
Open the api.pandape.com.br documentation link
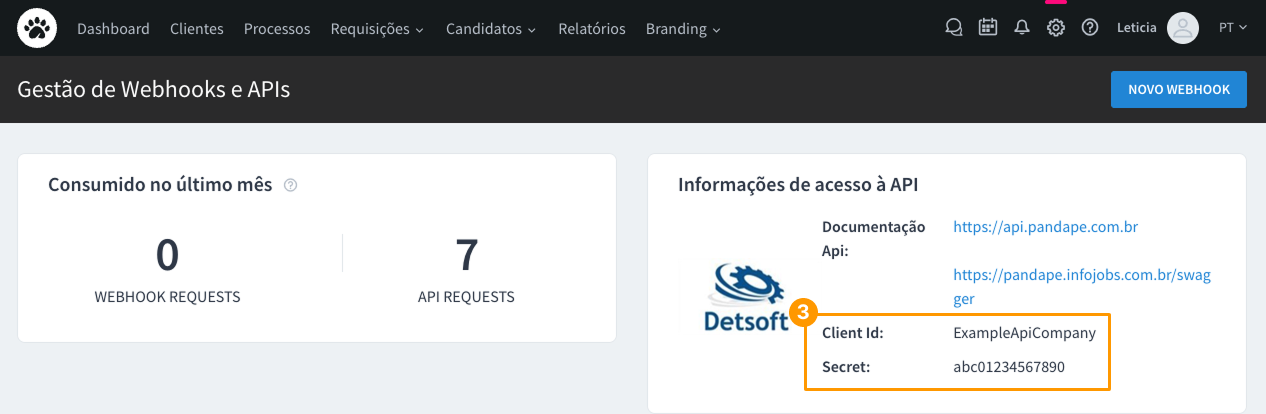tap(1045, 227)
